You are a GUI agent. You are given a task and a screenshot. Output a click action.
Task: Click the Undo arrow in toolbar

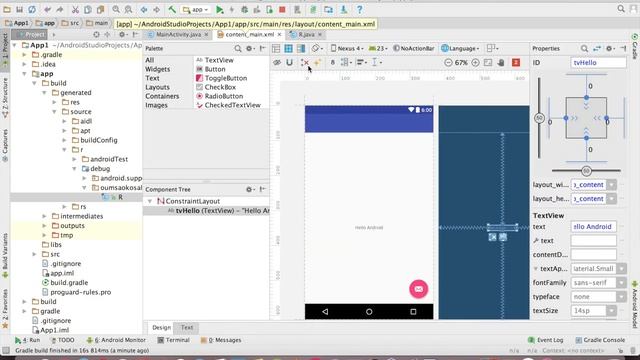coord(47,9)
